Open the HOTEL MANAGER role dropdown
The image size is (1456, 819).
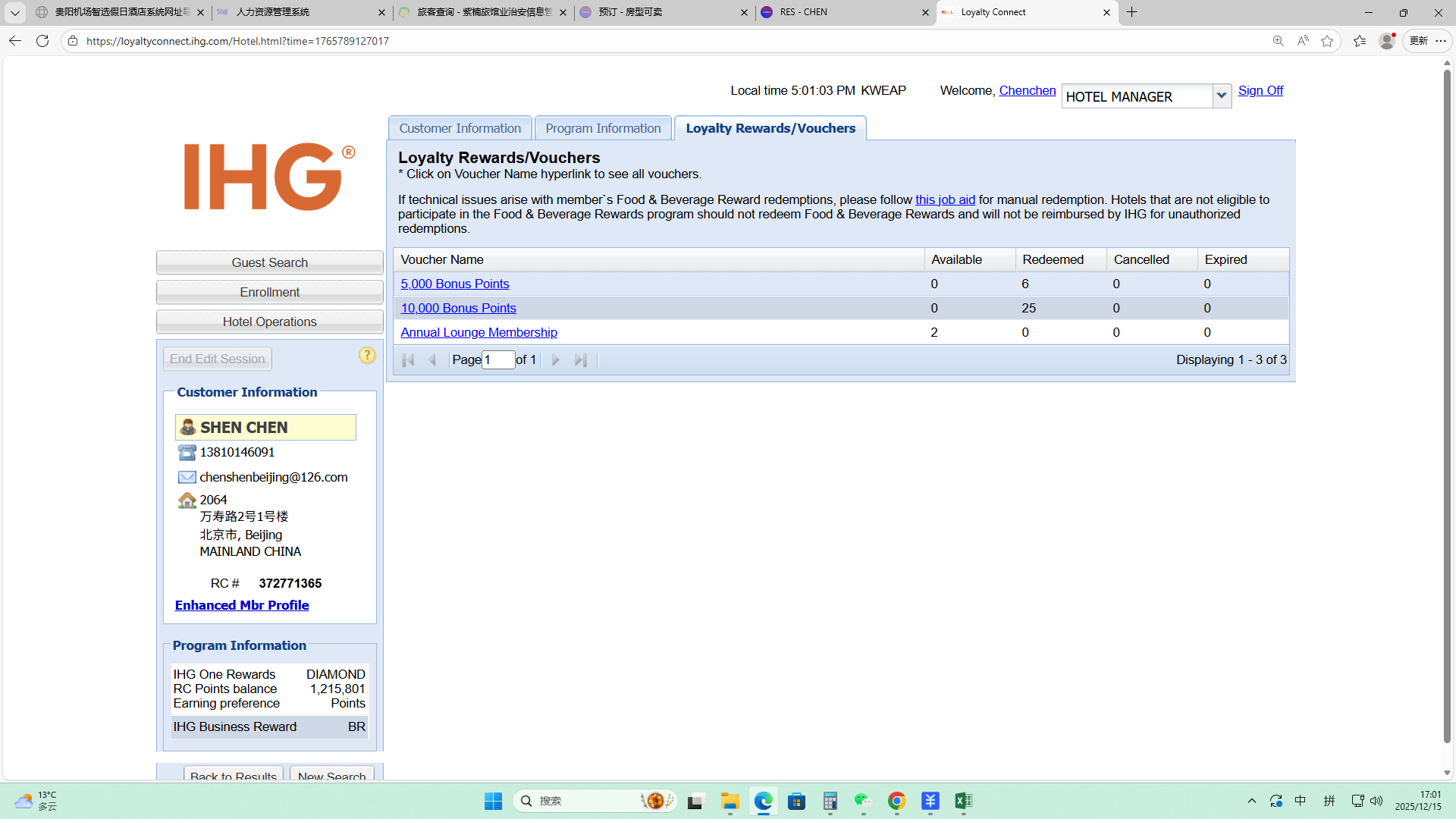coord(1221,96)
